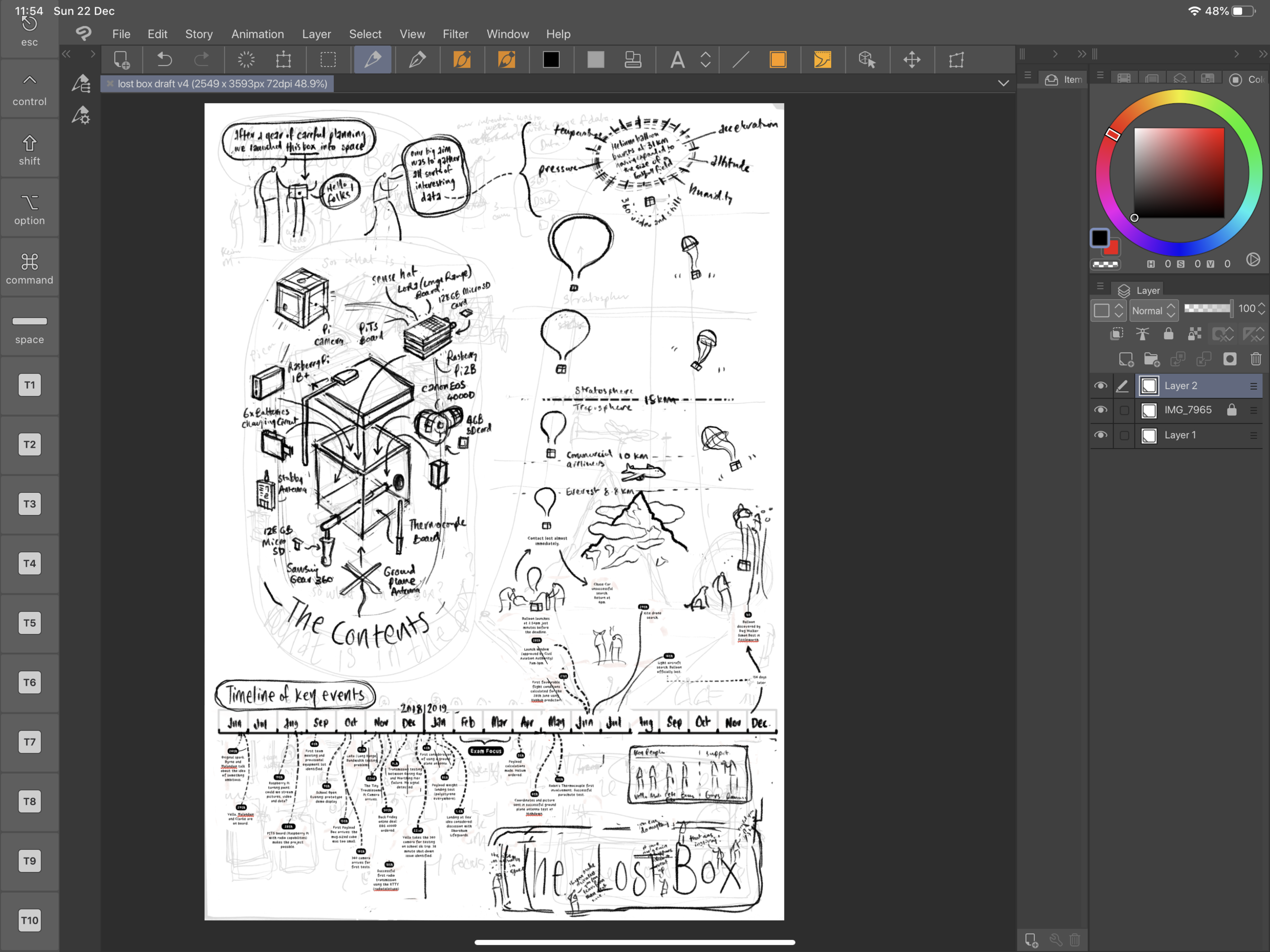Viewport: 1270px width, 952px height.
Task: Select the straight line tool
Action: pos(741,60)
